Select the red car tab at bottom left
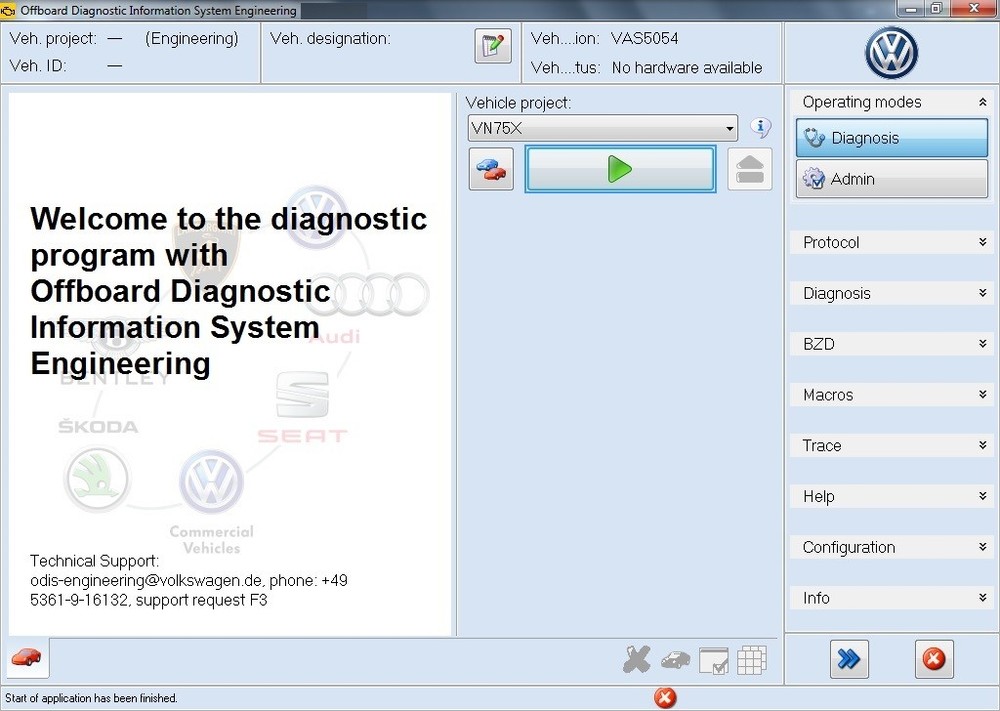This screenshot has width=1000, height=711. tap(26, 659)
